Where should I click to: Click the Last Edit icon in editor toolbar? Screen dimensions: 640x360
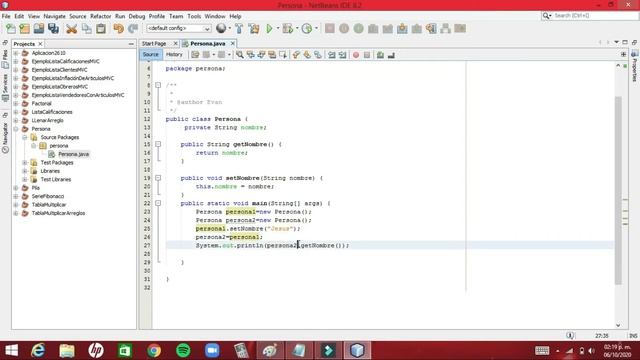pos(195,55)
